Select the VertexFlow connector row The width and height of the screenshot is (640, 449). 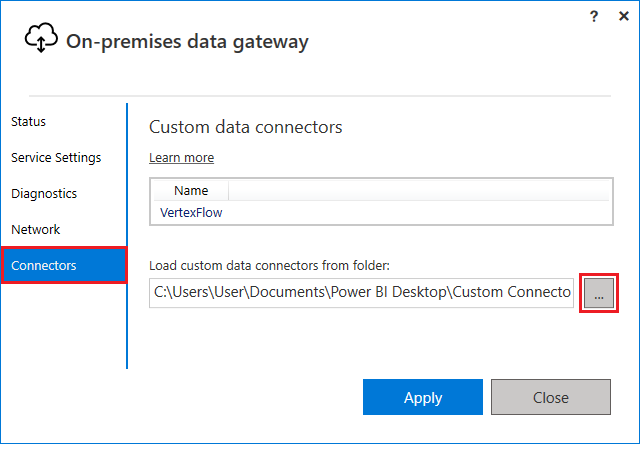pos(189,212)
